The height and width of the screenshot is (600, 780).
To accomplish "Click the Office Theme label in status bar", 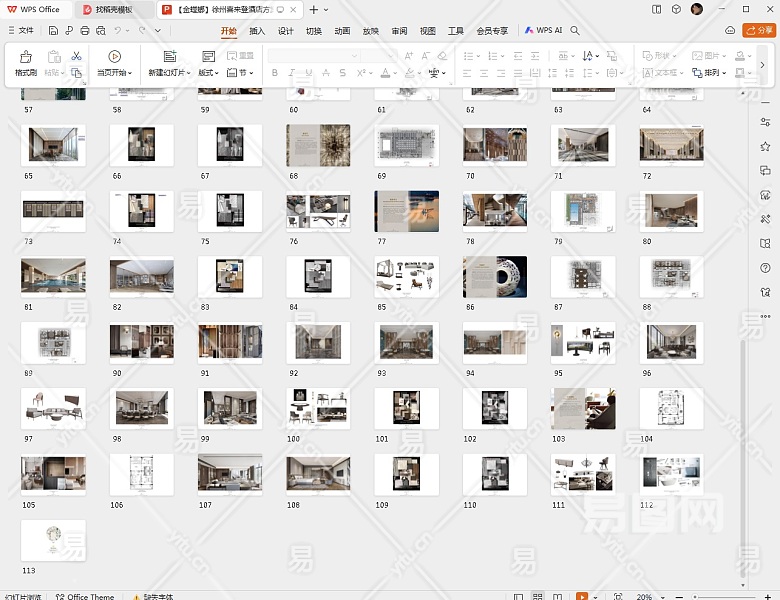I will [x=90, y=596].
